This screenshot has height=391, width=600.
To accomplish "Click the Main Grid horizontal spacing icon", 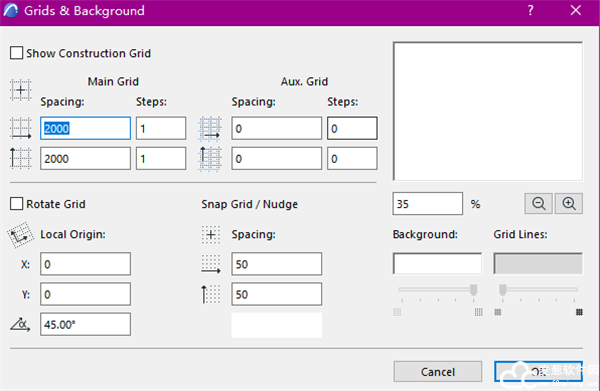I will pos(20,128).
